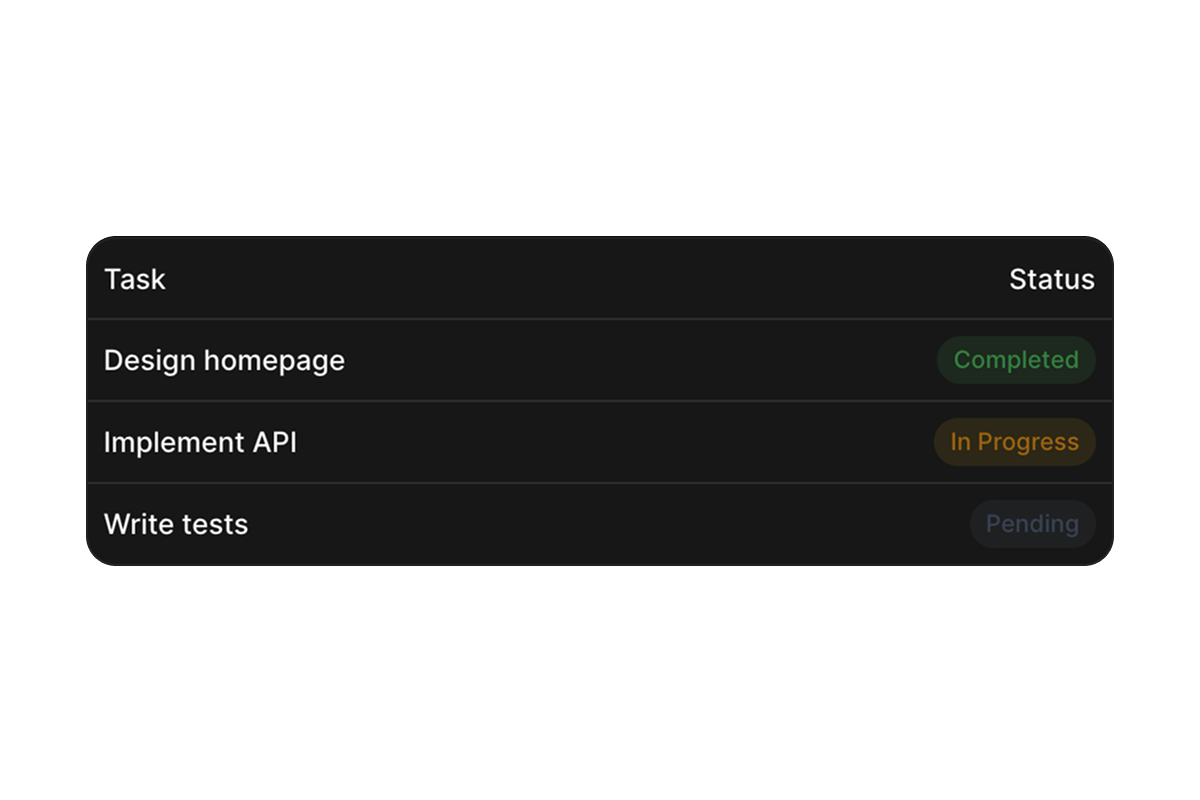The width and height of the screenshot is (1200, 800).
Task: Change status of the Design homepage task
Action: [x=1015, y=360]
